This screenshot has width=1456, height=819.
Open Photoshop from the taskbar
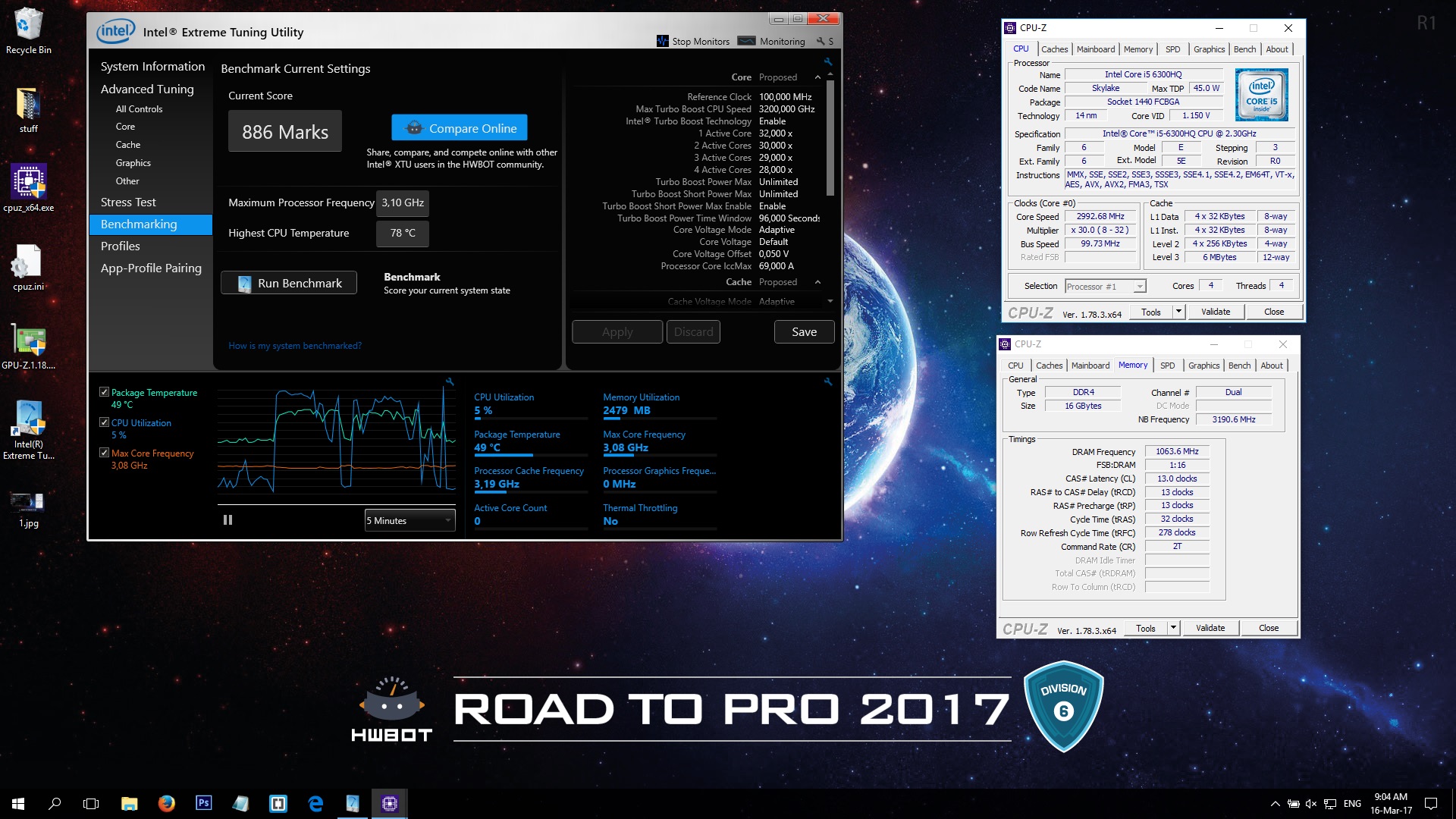[x=203, y=804]
